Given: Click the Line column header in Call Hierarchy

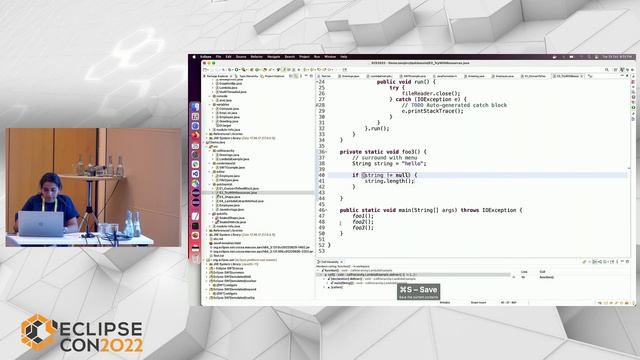Looking at the screenshot, I should pyautogui.click(x=524, y=271).
